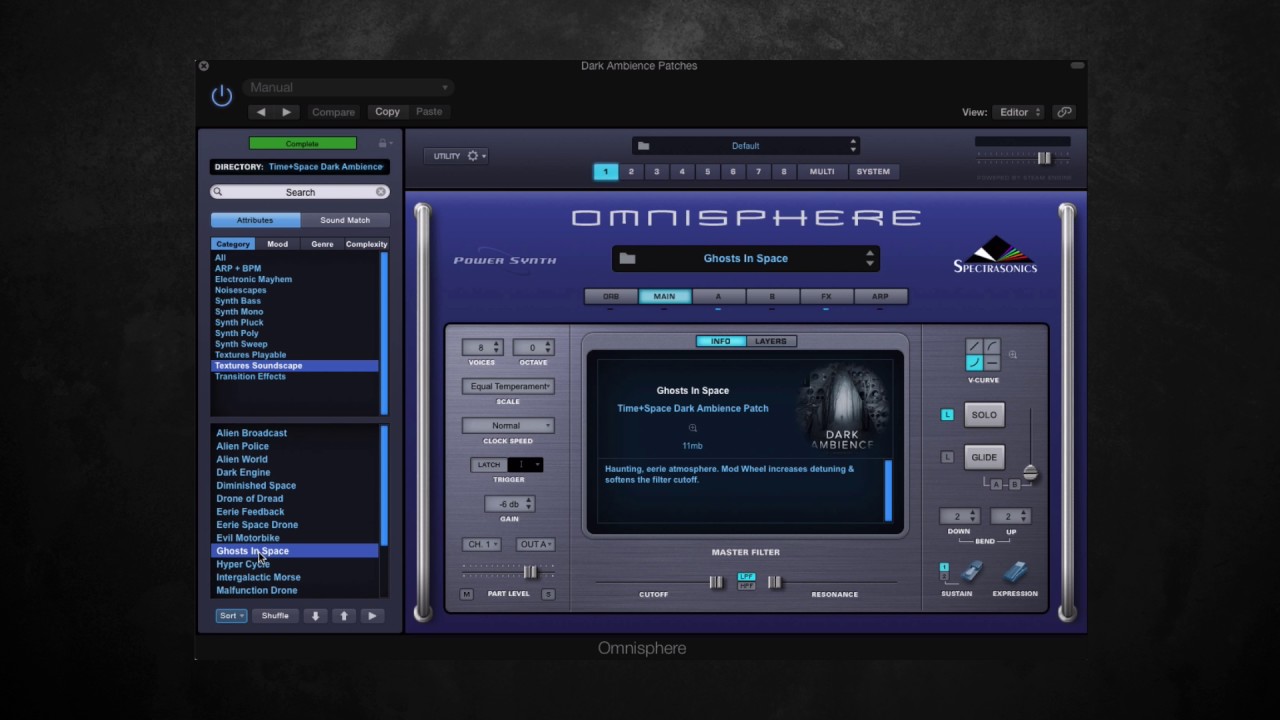Viewport: 1280px width, 720px height.
Task: Mute the part with M button
Action: [466, 594]
